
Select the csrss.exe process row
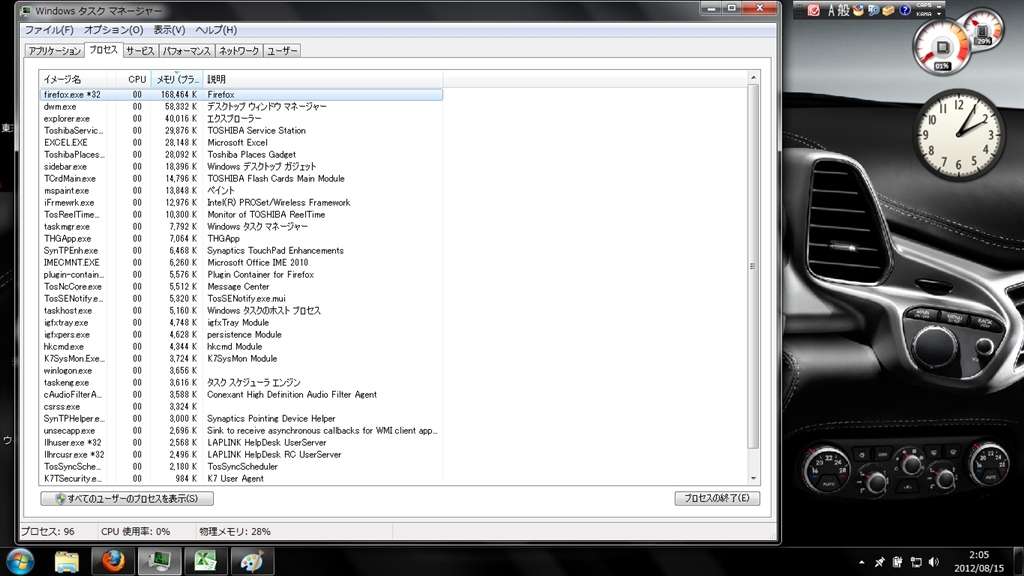tap(241, 406)
